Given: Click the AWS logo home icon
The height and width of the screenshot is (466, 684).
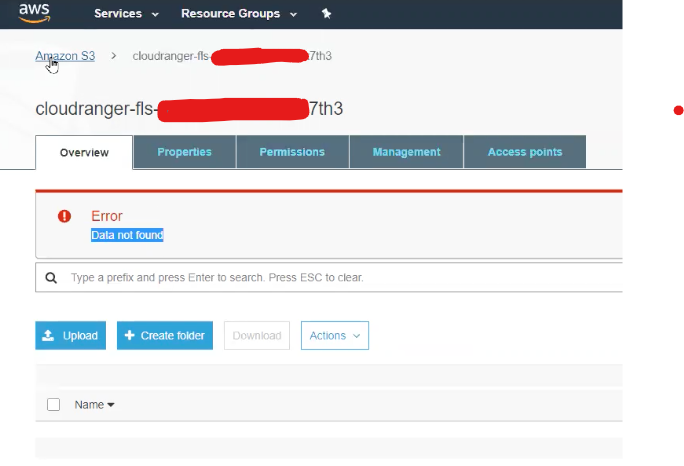Looking at the screenshot, I should pos(34,13).
